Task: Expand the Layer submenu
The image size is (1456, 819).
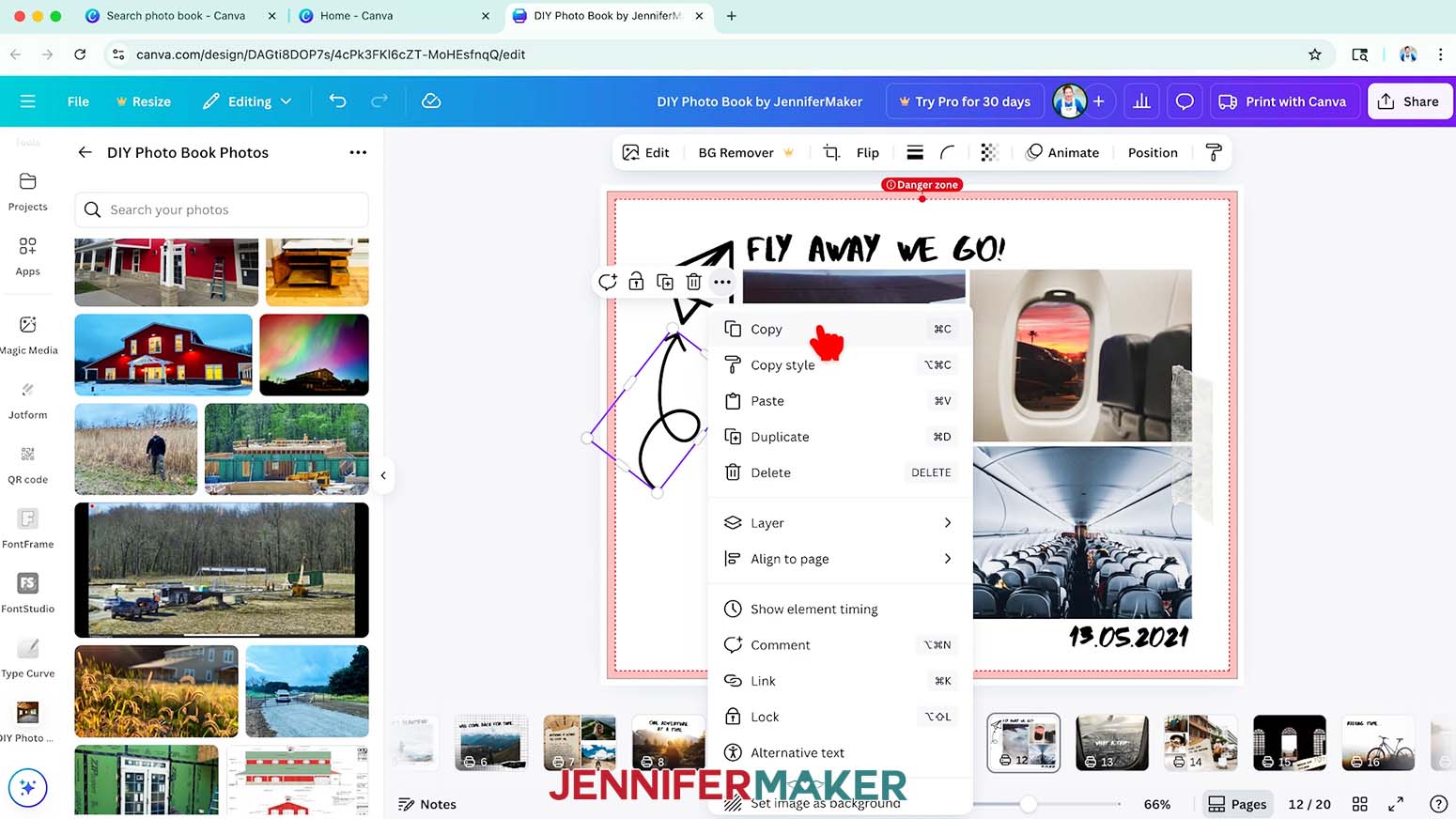Action: [839, 523]
